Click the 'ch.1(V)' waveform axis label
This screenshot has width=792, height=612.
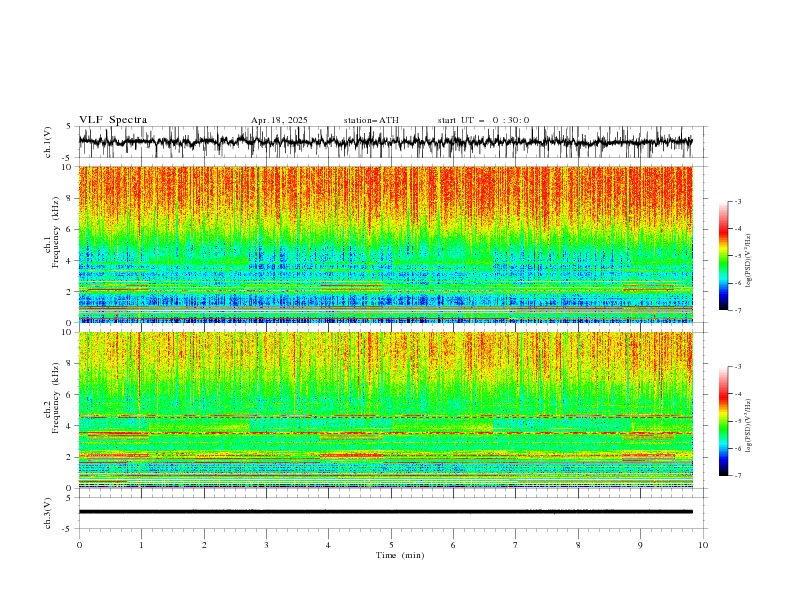(48, 142)
